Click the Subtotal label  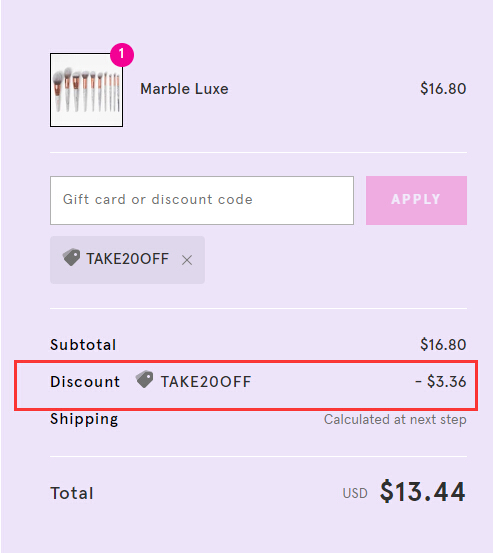click(x=83, y=345)
